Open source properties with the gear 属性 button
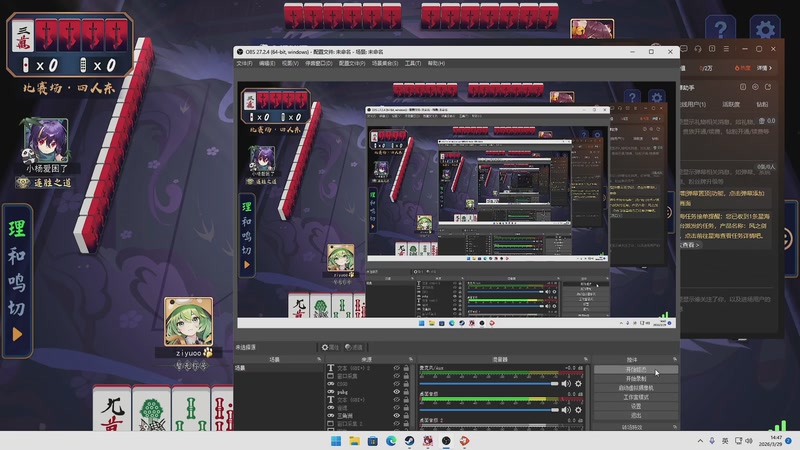The image size is (800, 450). pos(330,347)
